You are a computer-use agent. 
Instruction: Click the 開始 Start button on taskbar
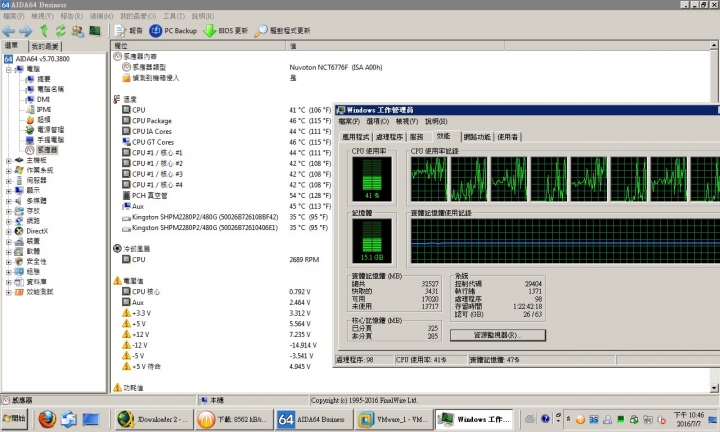15,419
